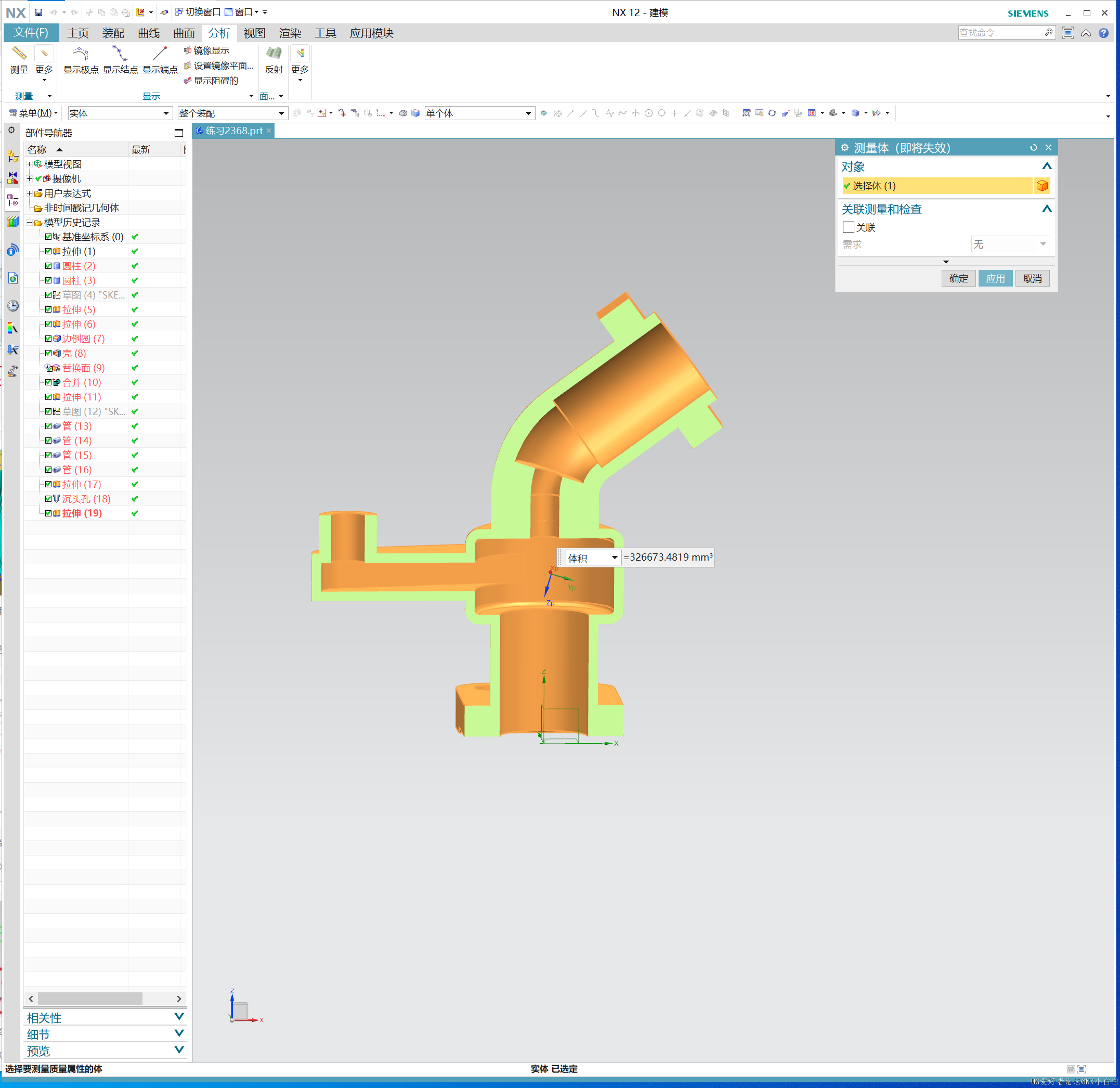
Task: Uncheck the 圆柱 (2) feature checkbox
Action: 48,266
